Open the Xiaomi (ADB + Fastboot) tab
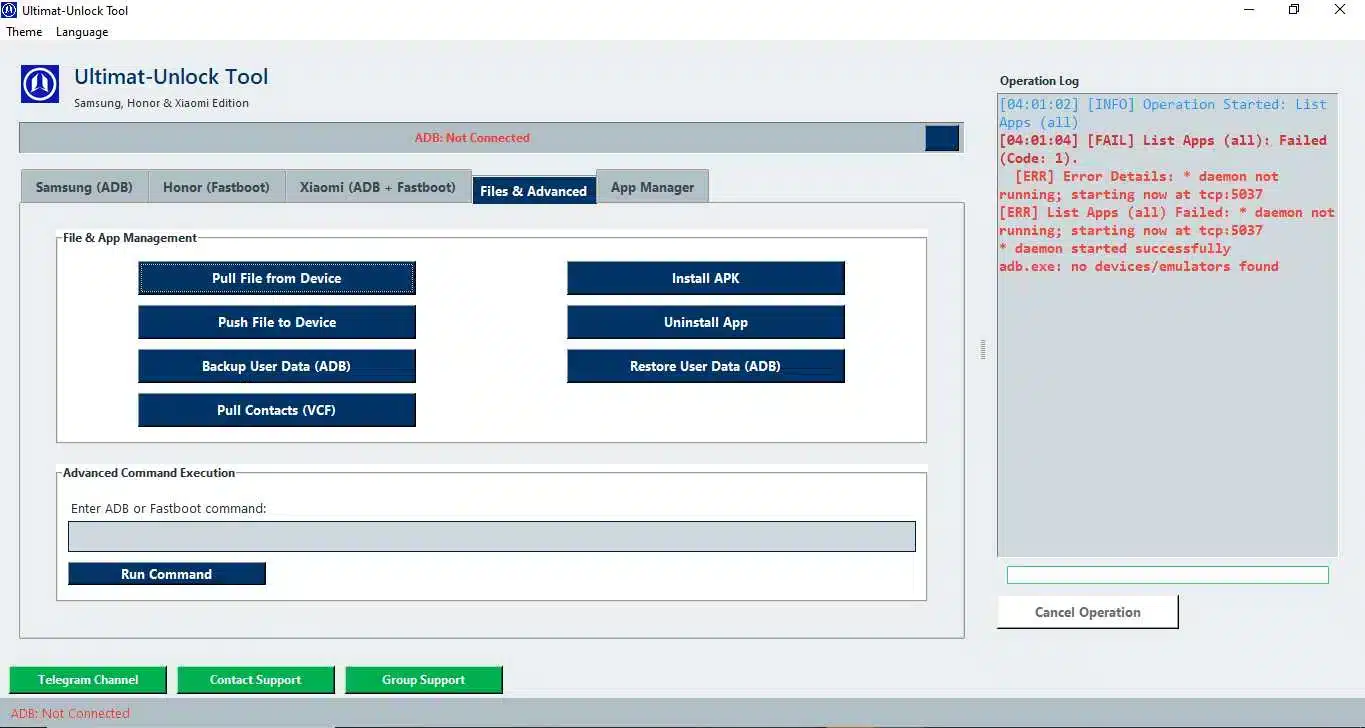1365x728 pixels. pyautogui.click(x=378, y=186)
